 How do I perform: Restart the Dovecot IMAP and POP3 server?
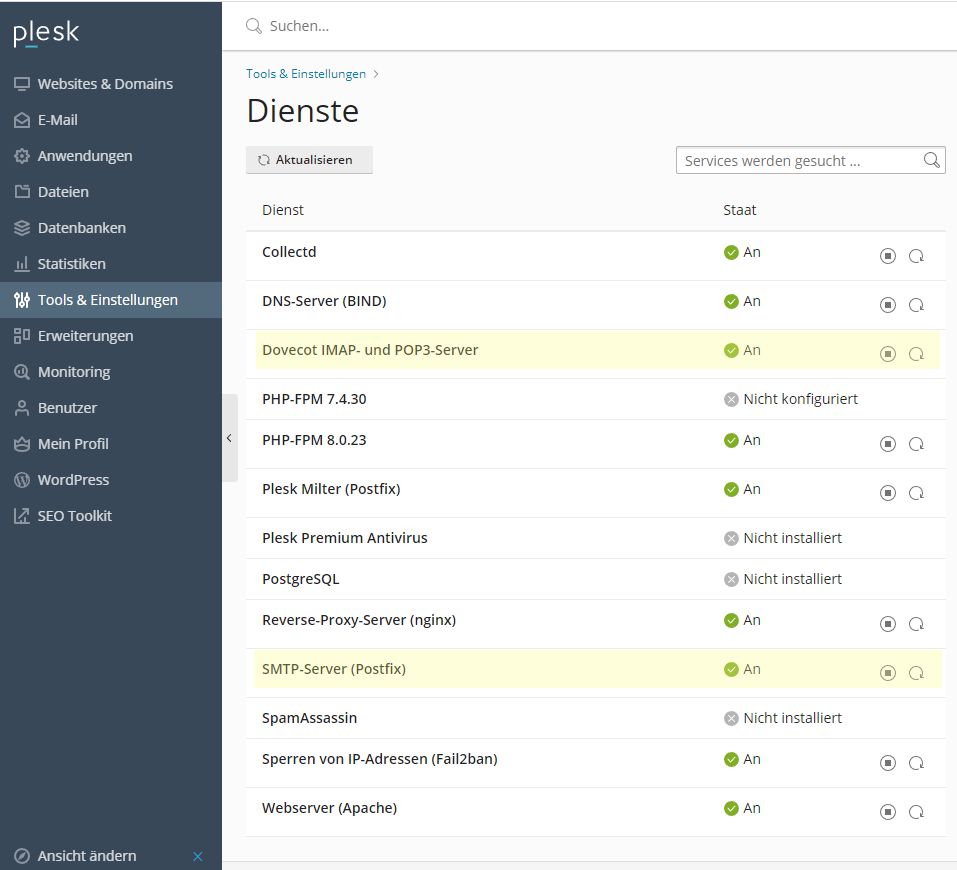pyautogui.click(x=916, y=354)
